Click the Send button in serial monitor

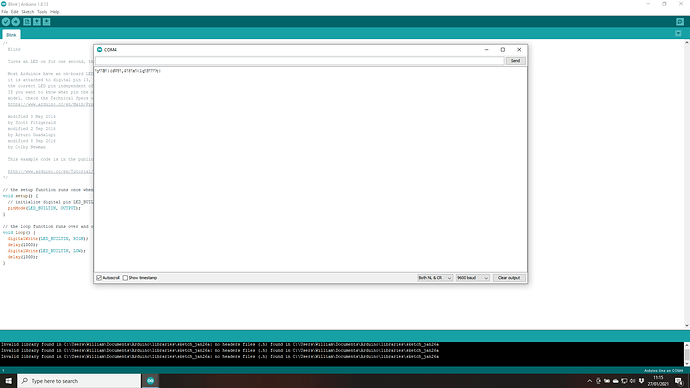(515, 61)
